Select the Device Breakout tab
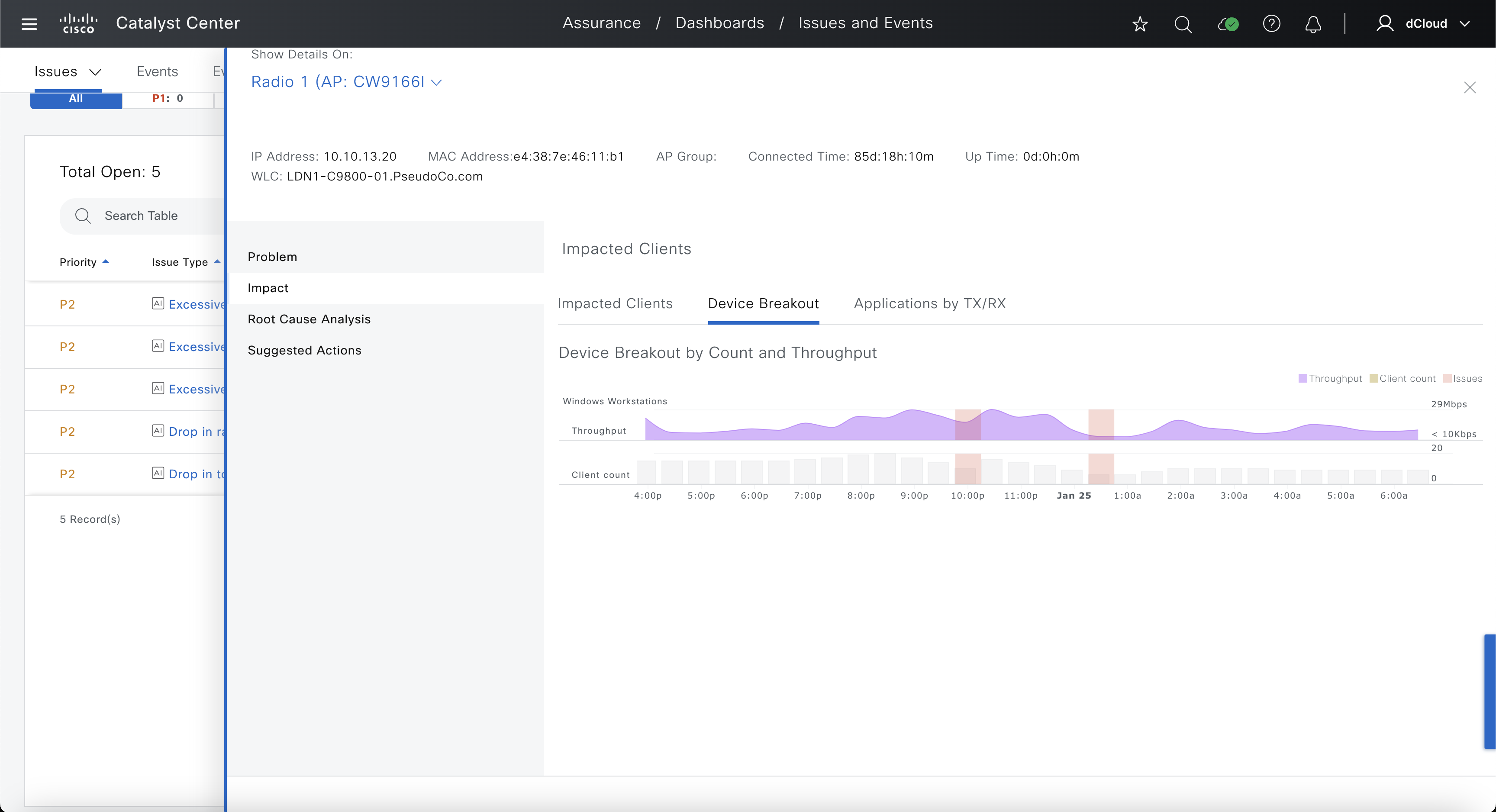This screenshot has height=812, width=1496. pos(763,303)
